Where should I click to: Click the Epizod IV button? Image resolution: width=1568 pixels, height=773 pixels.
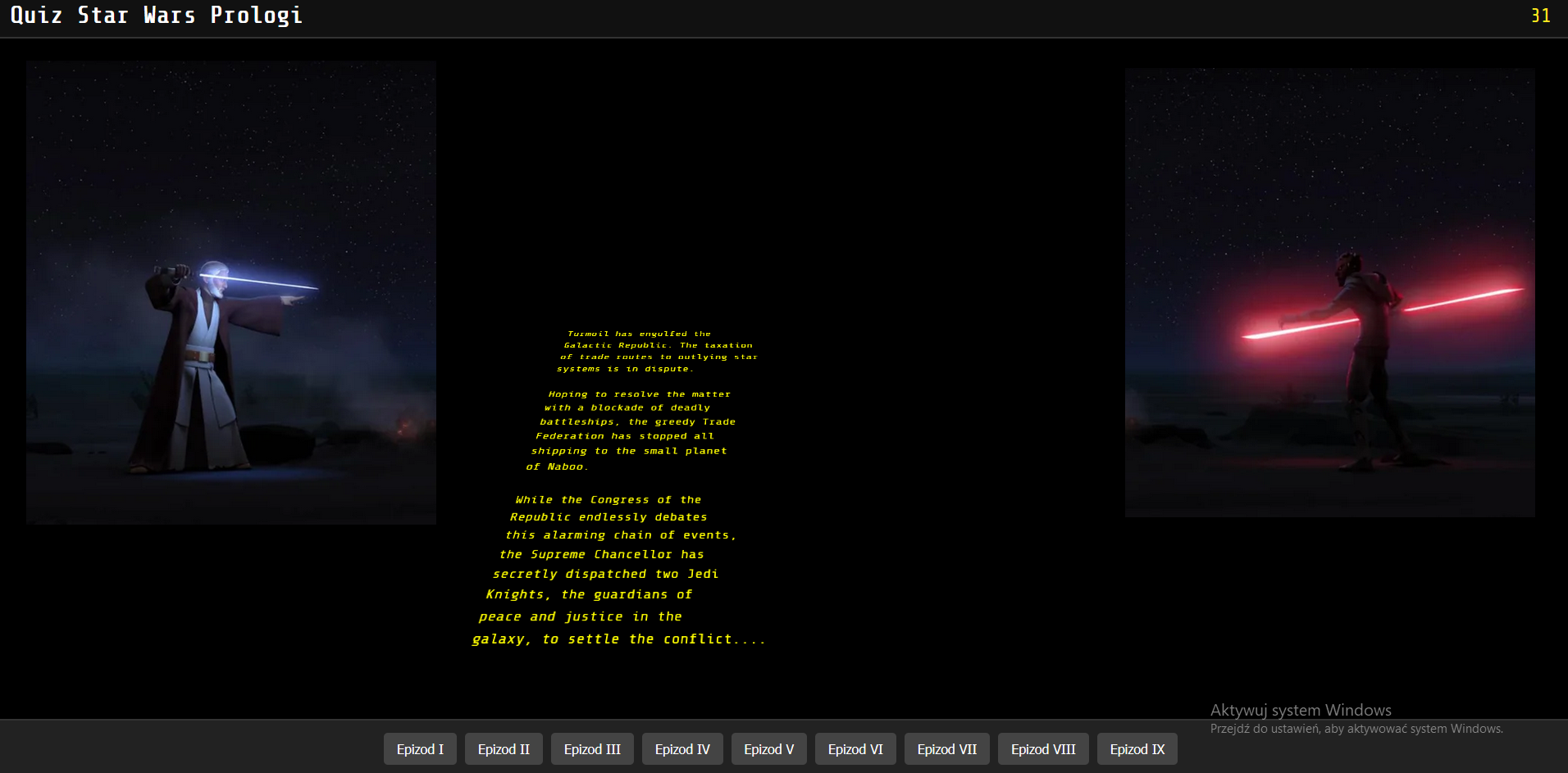pos(682,749)
